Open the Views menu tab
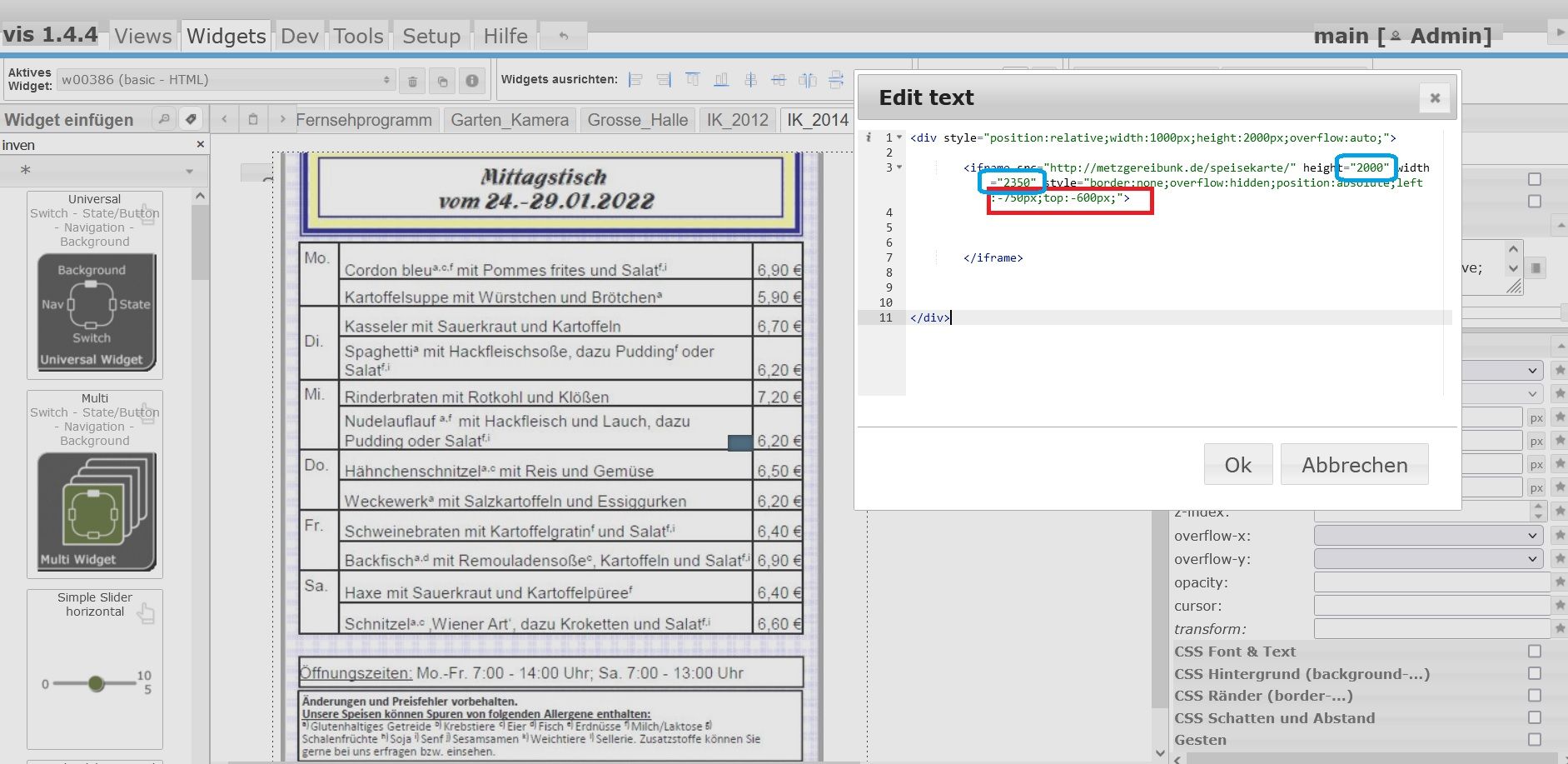 [143, 36]
